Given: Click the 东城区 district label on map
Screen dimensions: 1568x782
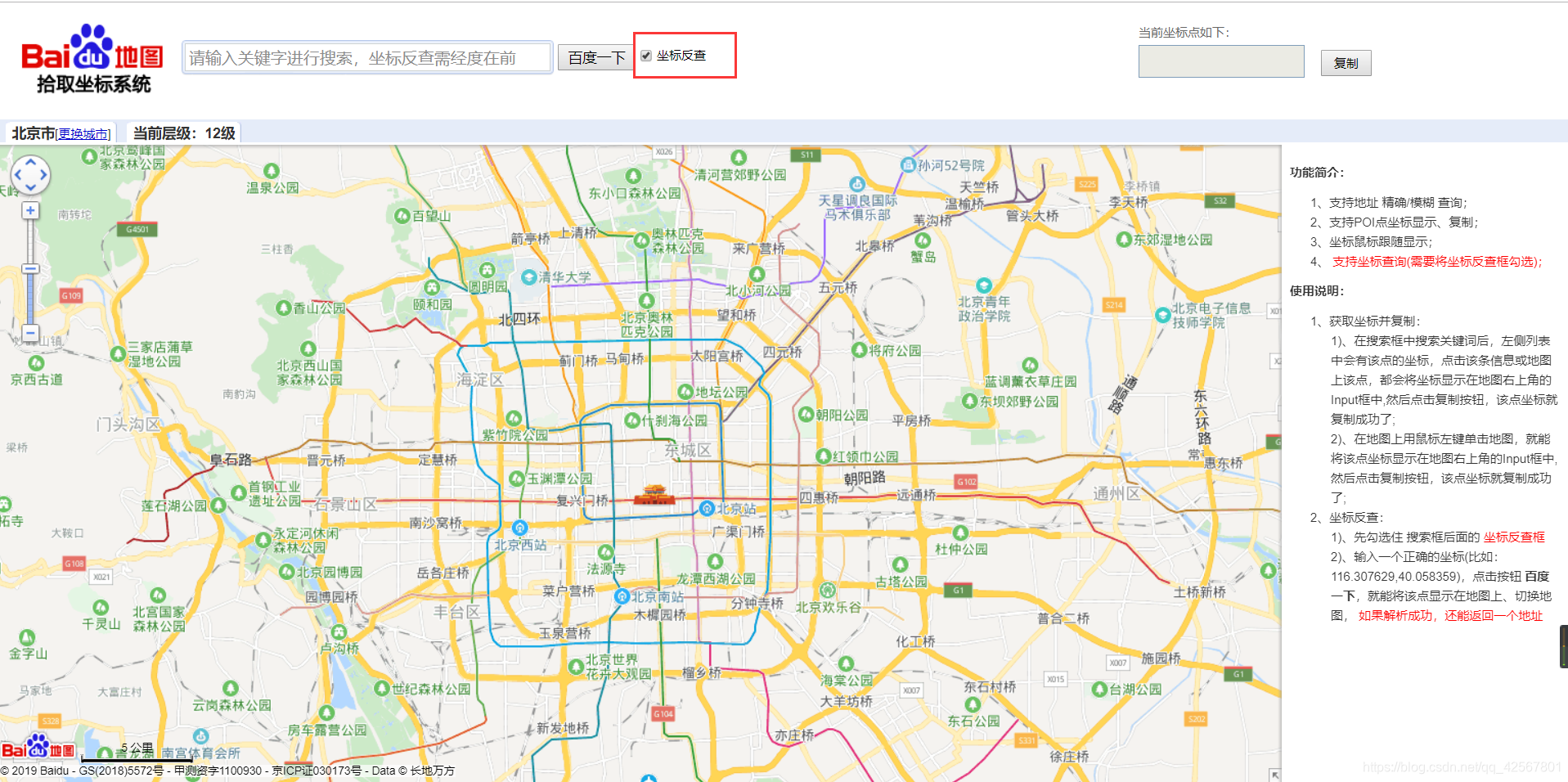Looking at the screenshot, I should pos(688,450).
